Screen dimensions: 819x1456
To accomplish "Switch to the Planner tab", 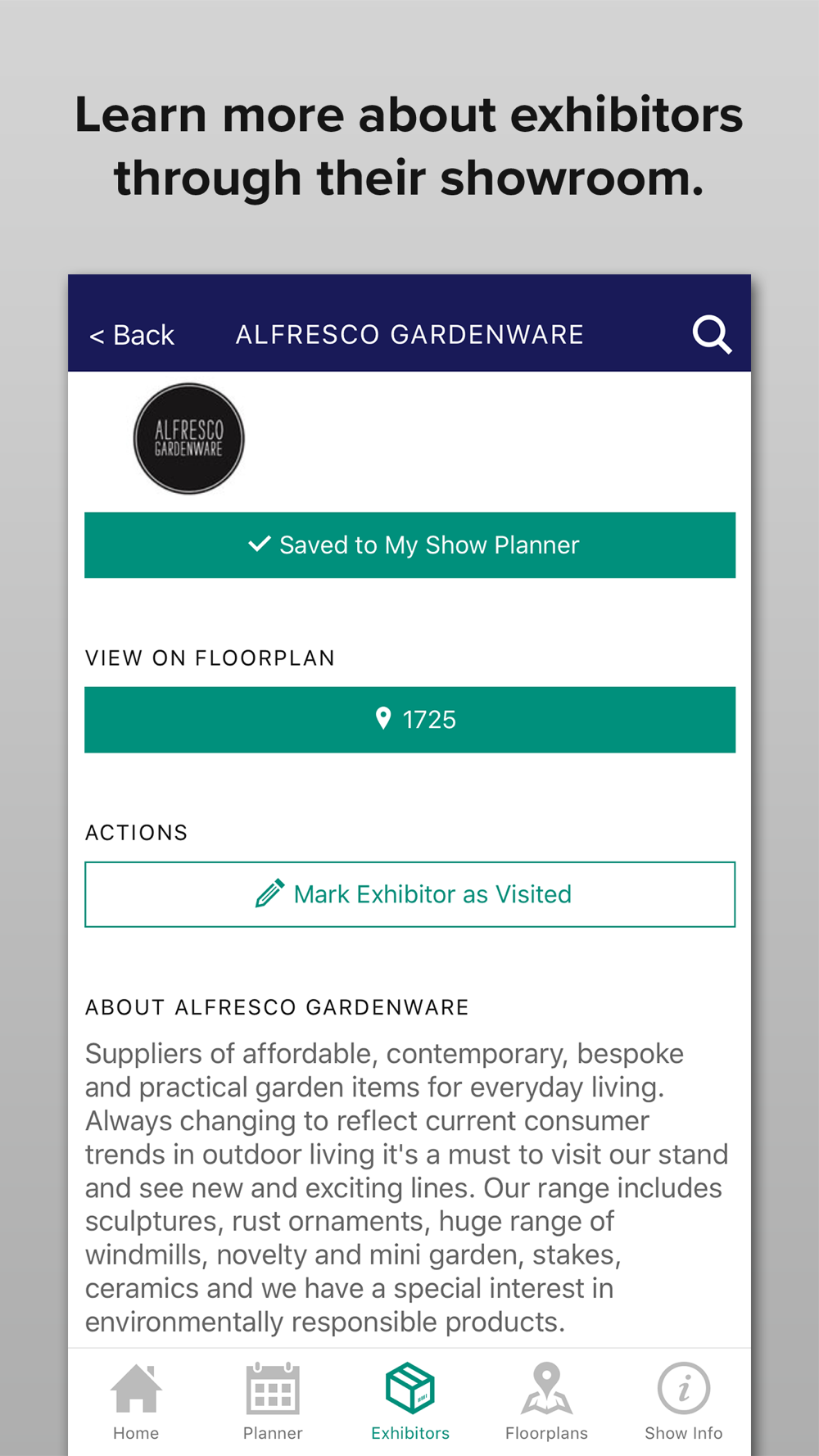I will click(x=273, y=1402).
